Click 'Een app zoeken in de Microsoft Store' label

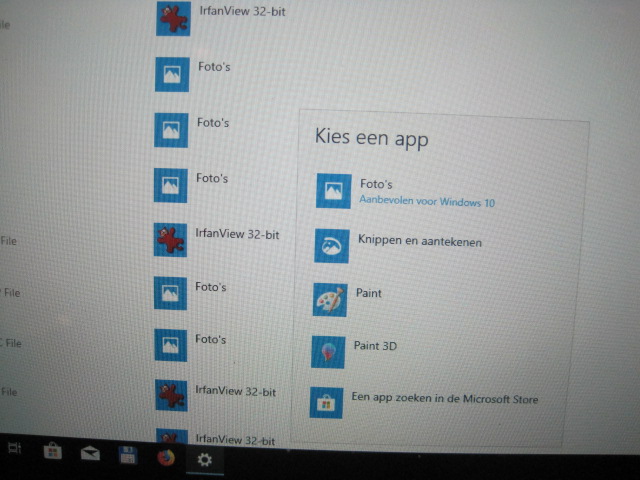[x=445, y=398]
